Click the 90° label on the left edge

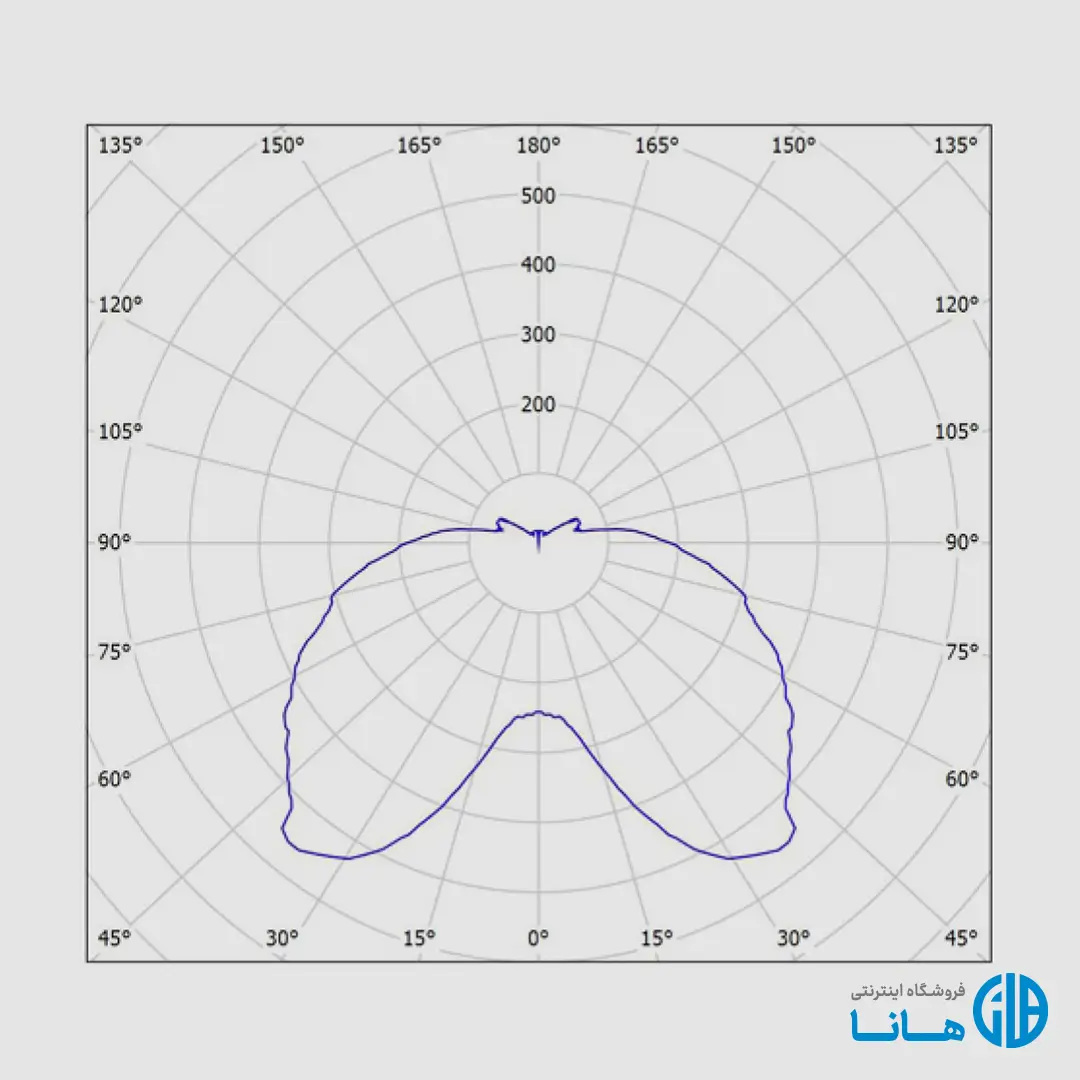click(x=114, y=542)
